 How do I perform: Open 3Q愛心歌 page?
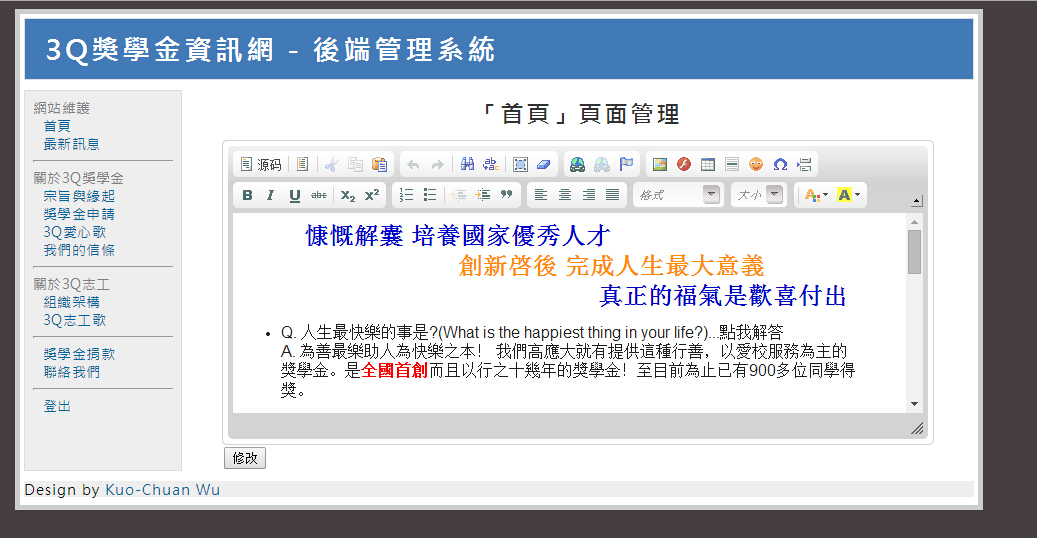click(75, 232)
